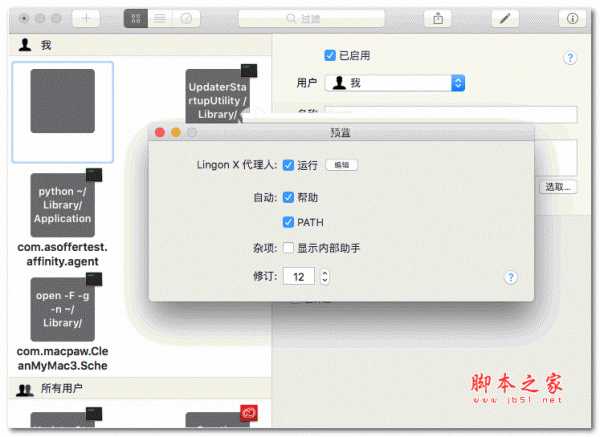Click the 修订 revision number field
This screenshot has width=600, height=437.
pyautogui.click(x=298, y=276)
